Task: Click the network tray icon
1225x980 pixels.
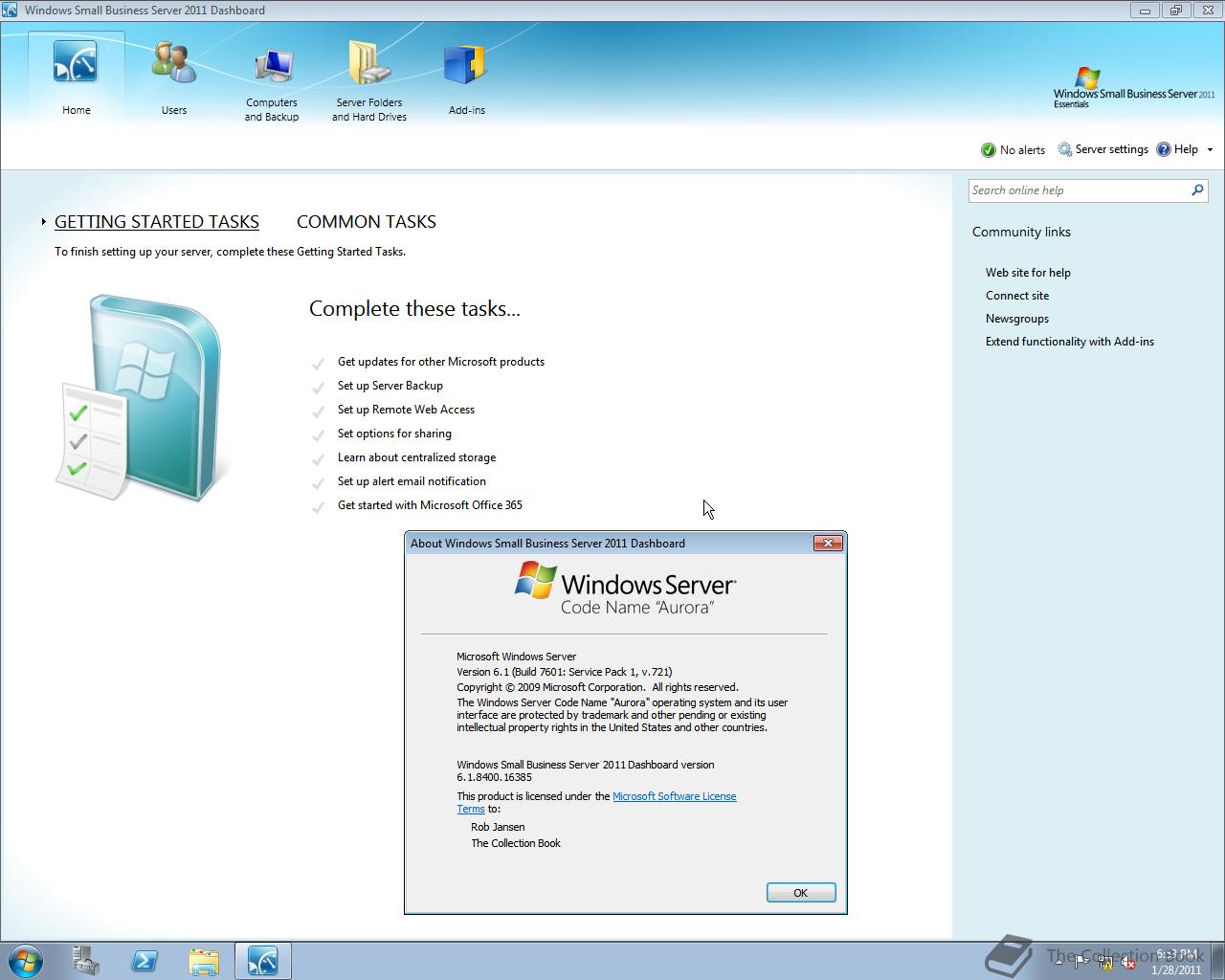Action: (x=1105, y=962)
